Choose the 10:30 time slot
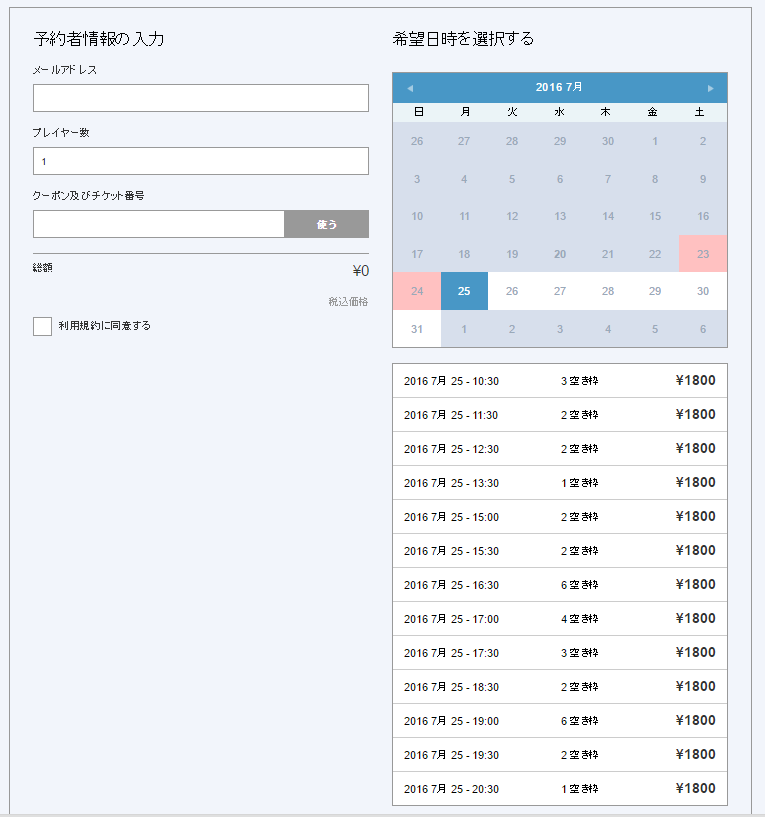Viewport: 765px width, 817px height. pyautogui.click(x=560, y=381)
